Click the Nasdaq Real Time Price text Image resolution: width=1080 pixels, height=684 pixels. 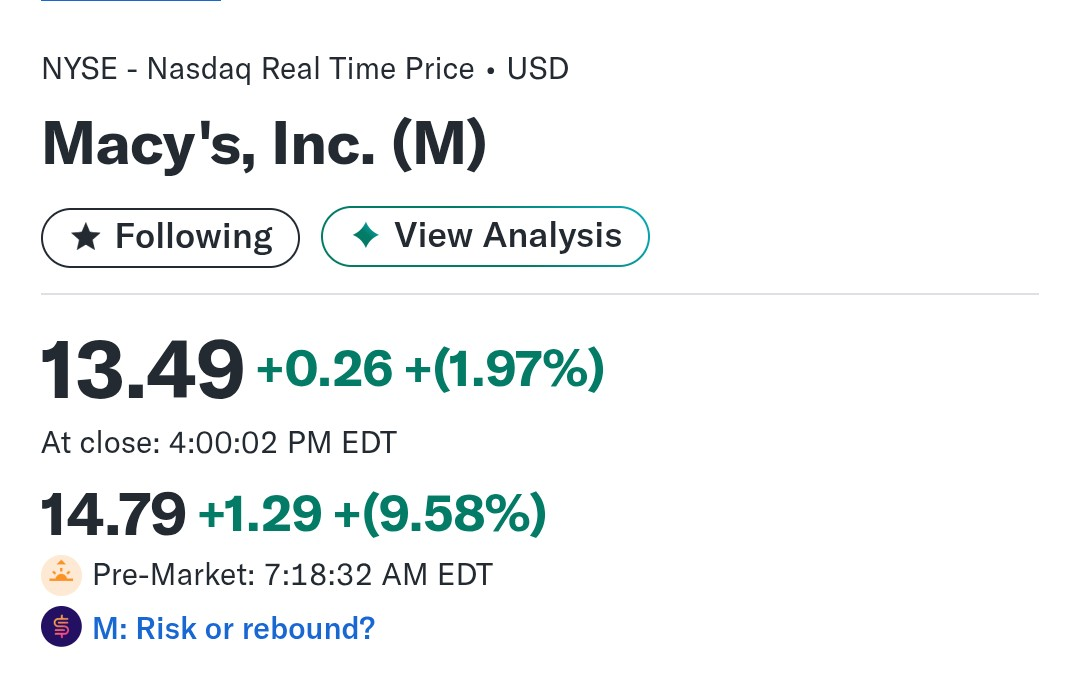310,69
